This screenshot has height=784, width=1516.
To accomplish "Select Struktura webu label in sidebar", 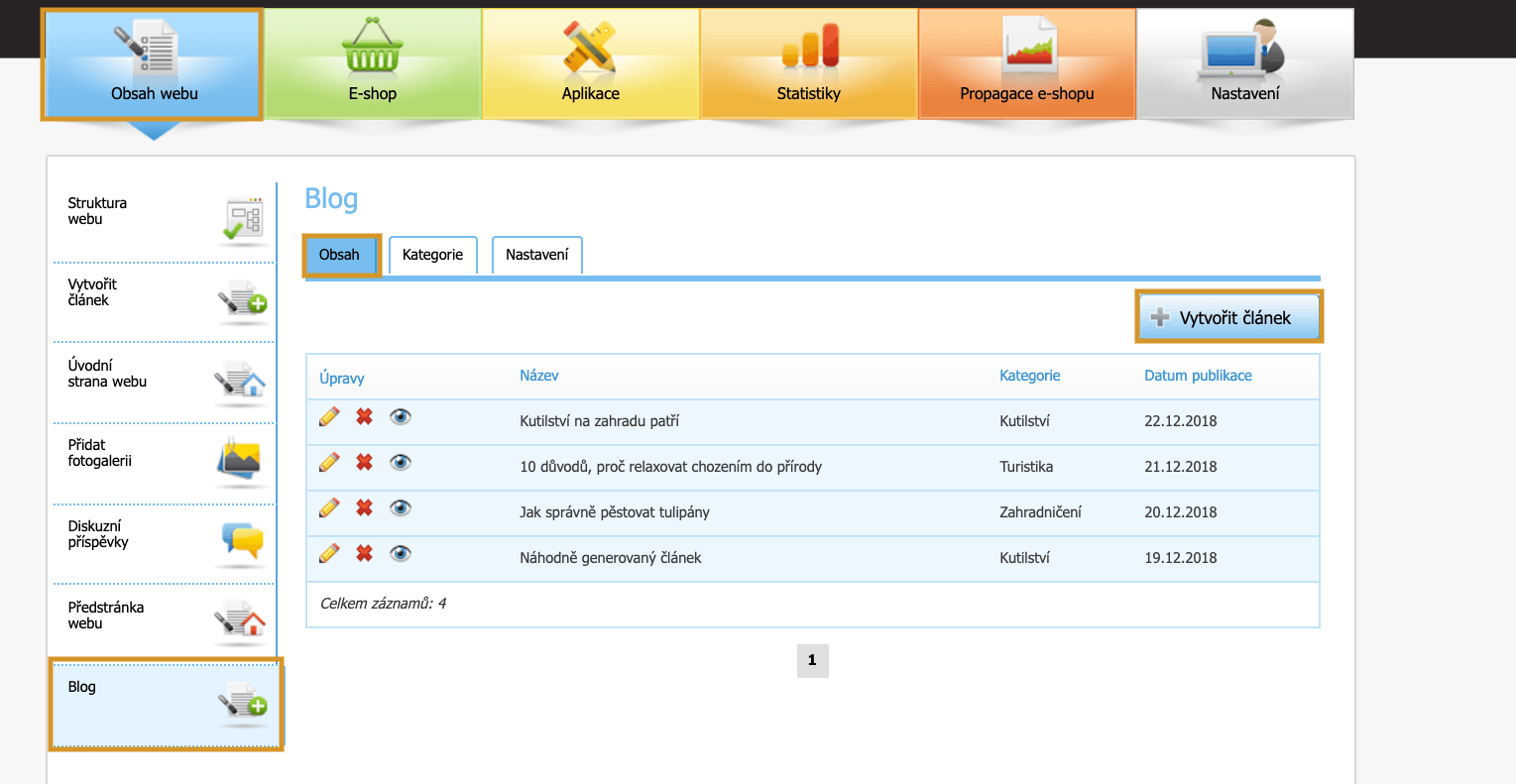I will coord(97,211).
